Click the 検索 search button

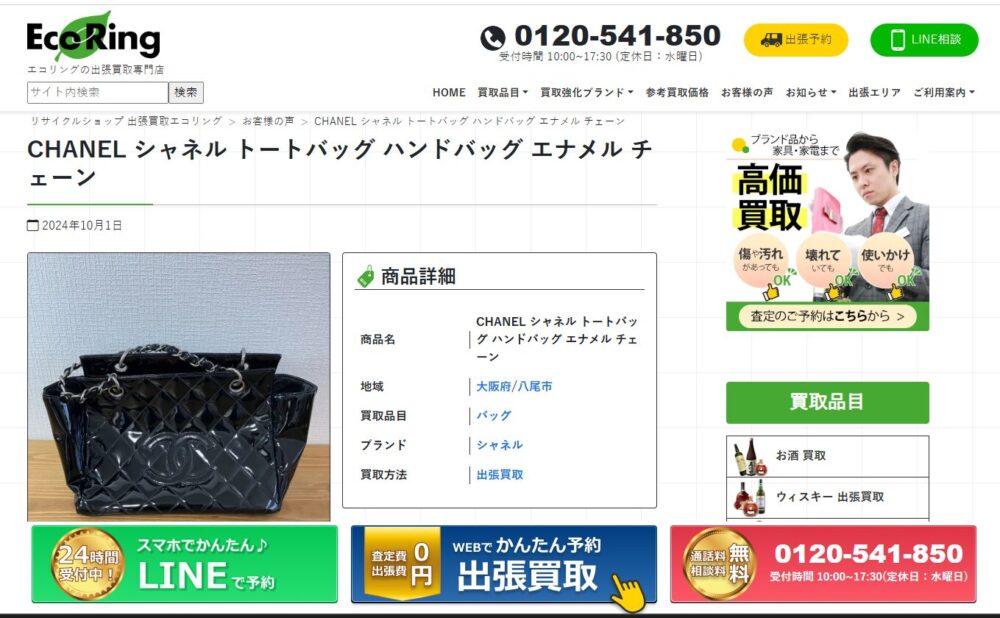point(186,92)
